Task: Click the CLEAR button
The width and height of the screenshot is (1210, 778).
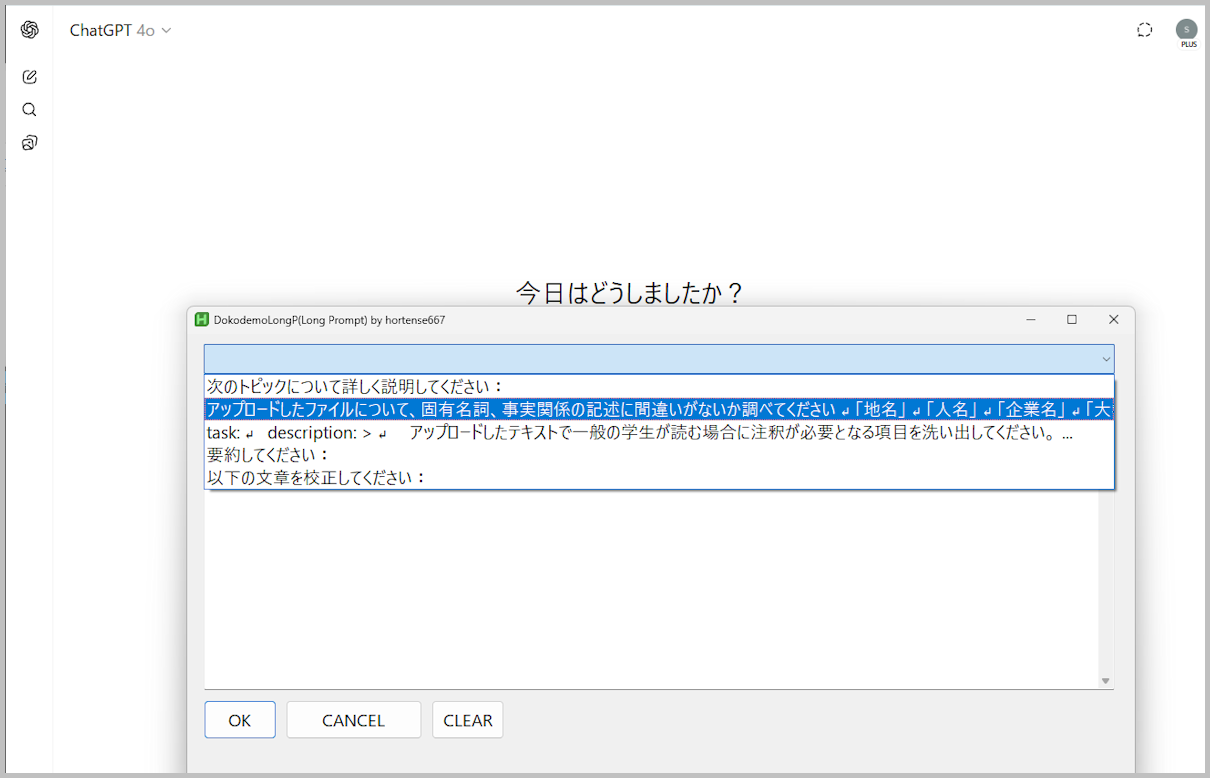Action: pos(467,720)
